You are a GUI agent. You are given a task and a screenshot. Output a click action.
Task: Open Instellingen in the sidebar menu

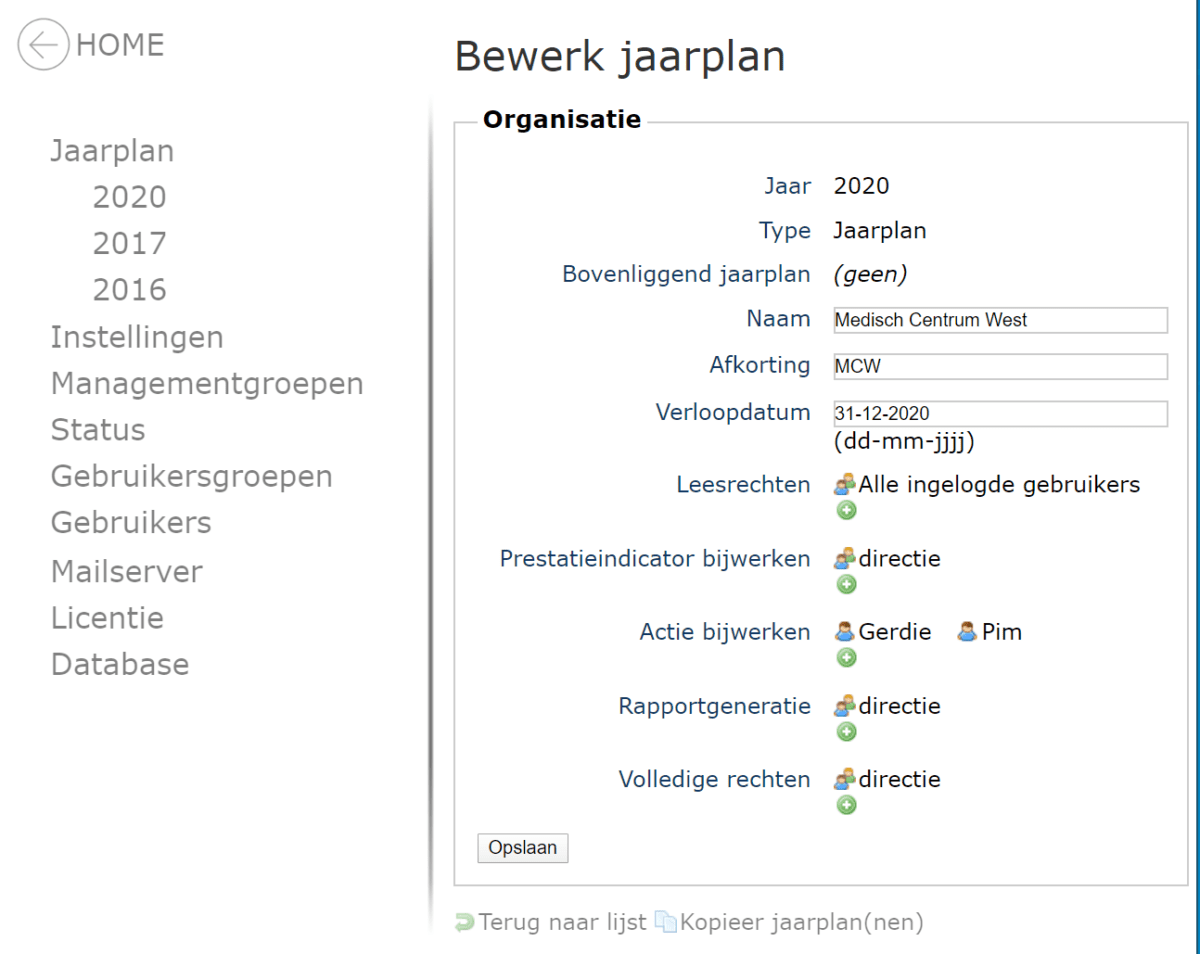137,337
